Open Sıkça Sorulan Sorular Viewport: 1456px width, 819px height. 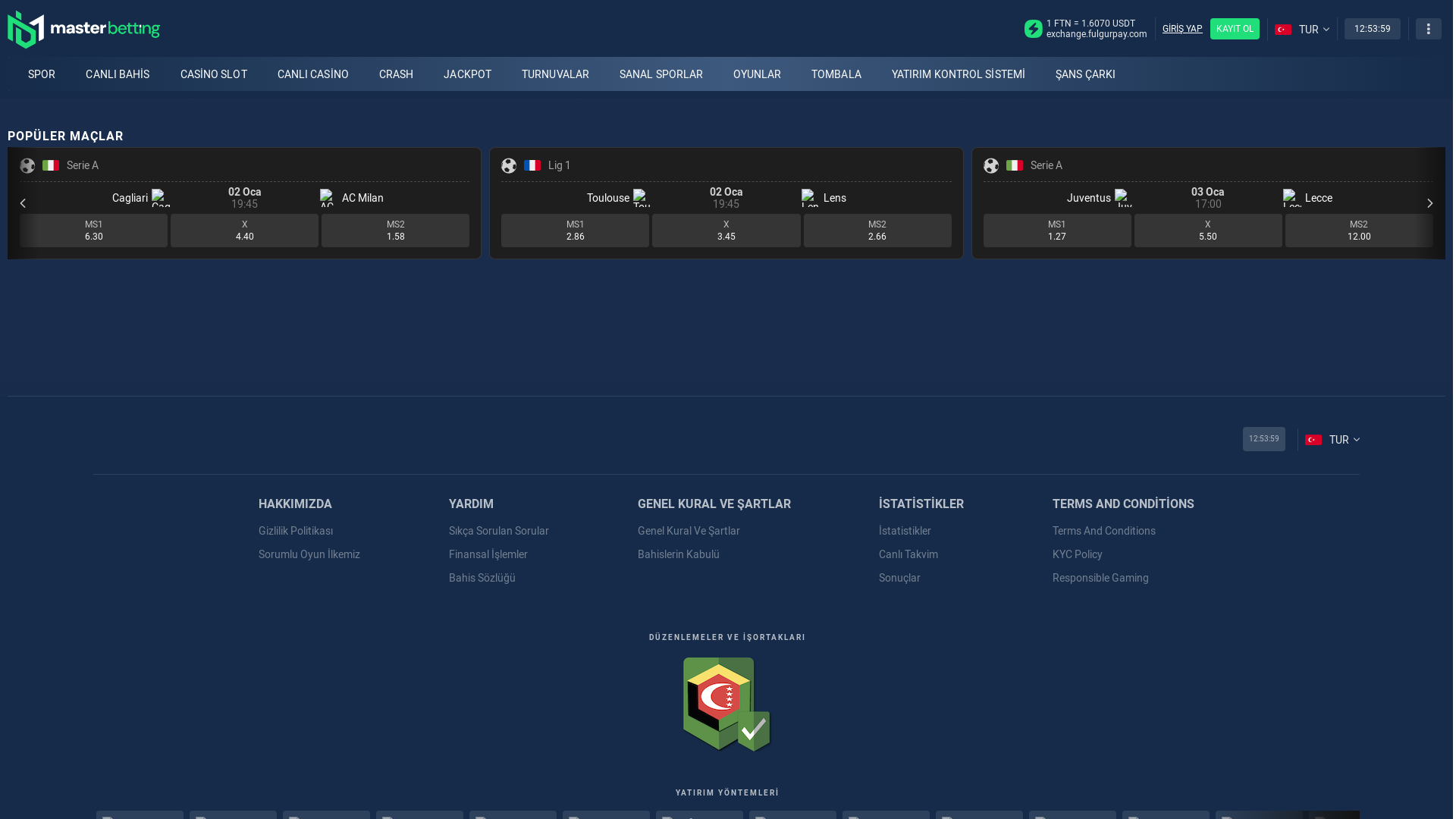click(x=499, y=531)
